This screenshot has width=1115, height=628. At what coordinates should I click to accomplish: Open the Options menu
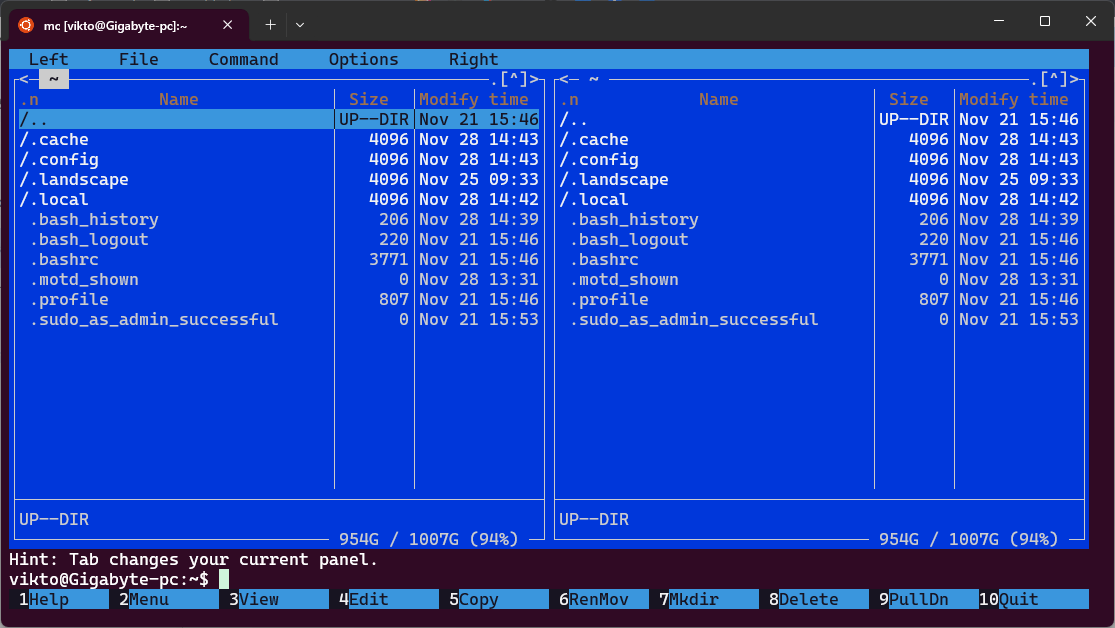click(363, 60)
